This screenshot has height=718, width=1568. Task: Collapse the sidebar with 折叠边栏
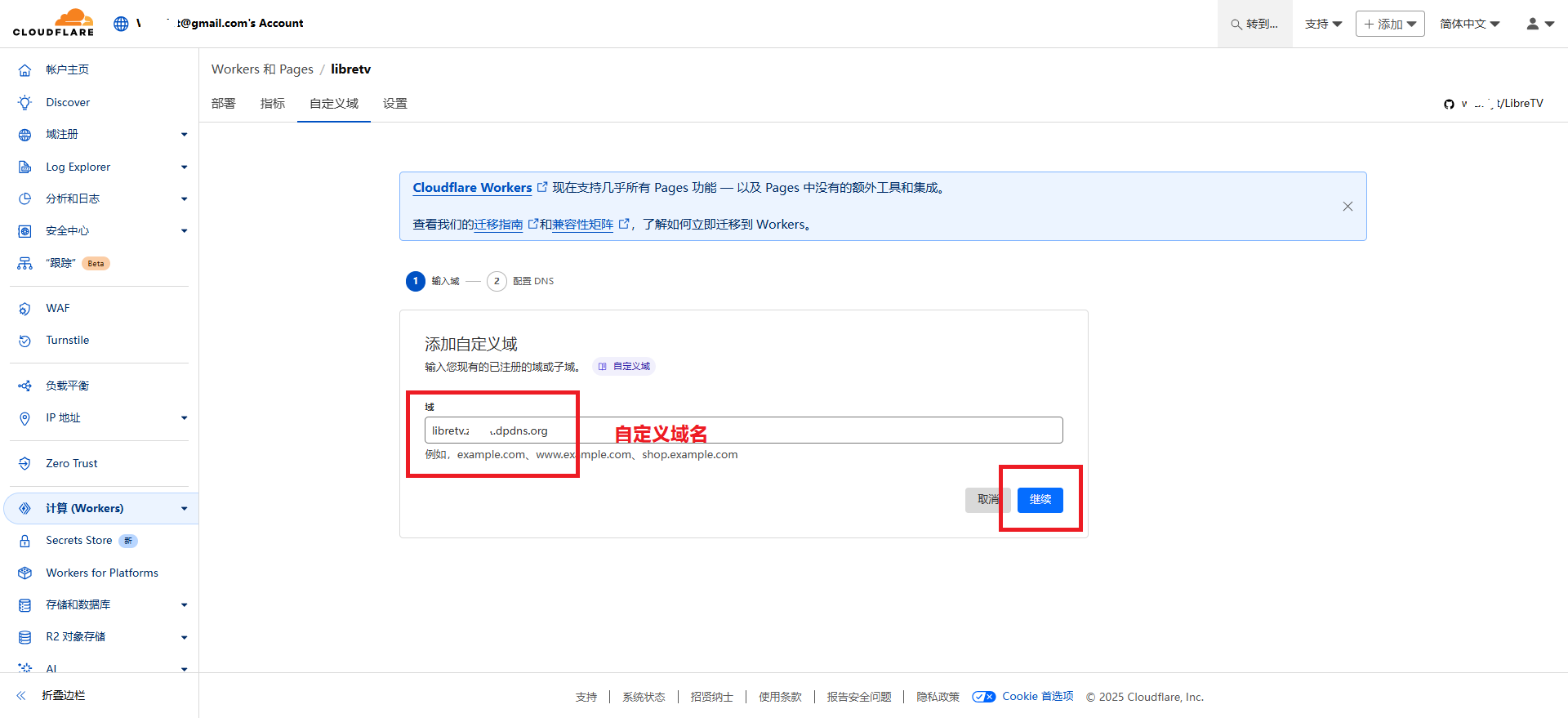[63, 695]
